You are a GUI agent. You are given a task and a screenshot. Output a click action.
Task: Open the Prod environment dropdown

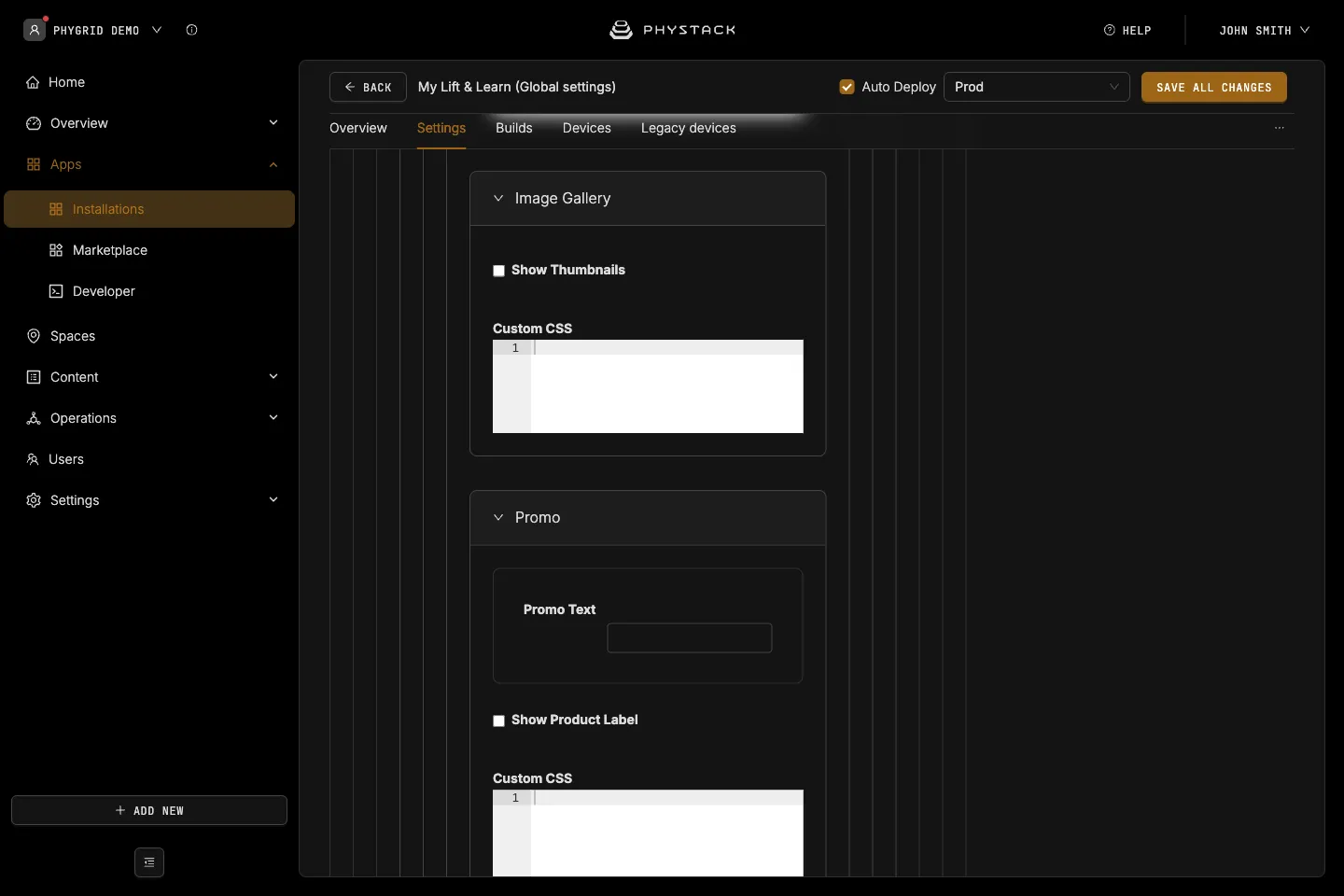coord(1037,87)
